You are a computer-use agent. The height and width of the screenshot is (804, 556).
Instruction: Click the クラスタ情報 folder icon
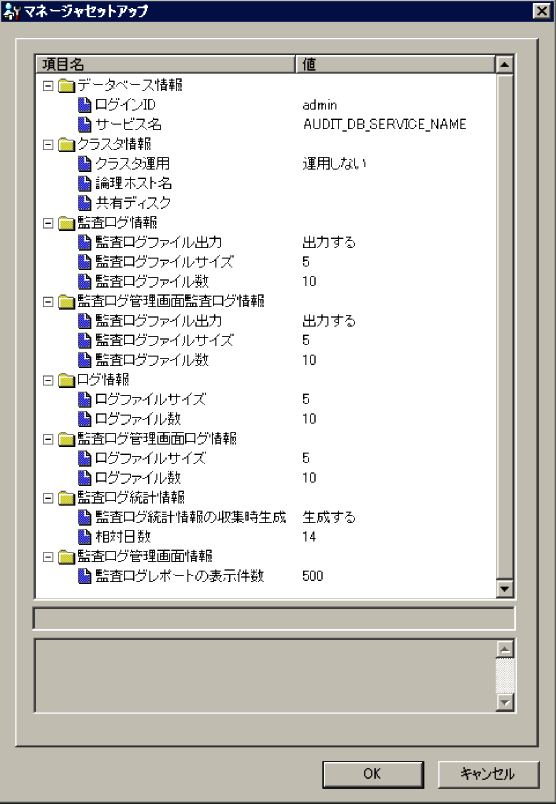(x=67, y=145)
